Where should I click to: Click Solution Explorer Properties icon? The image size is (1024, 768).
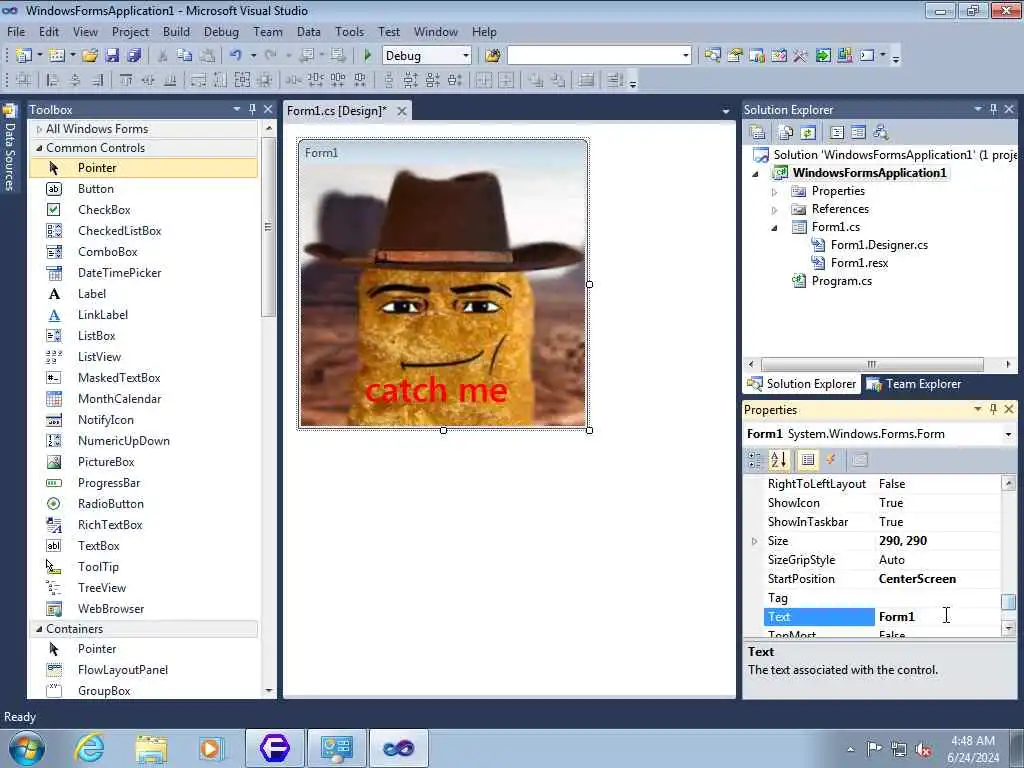[x=758, y=133]
